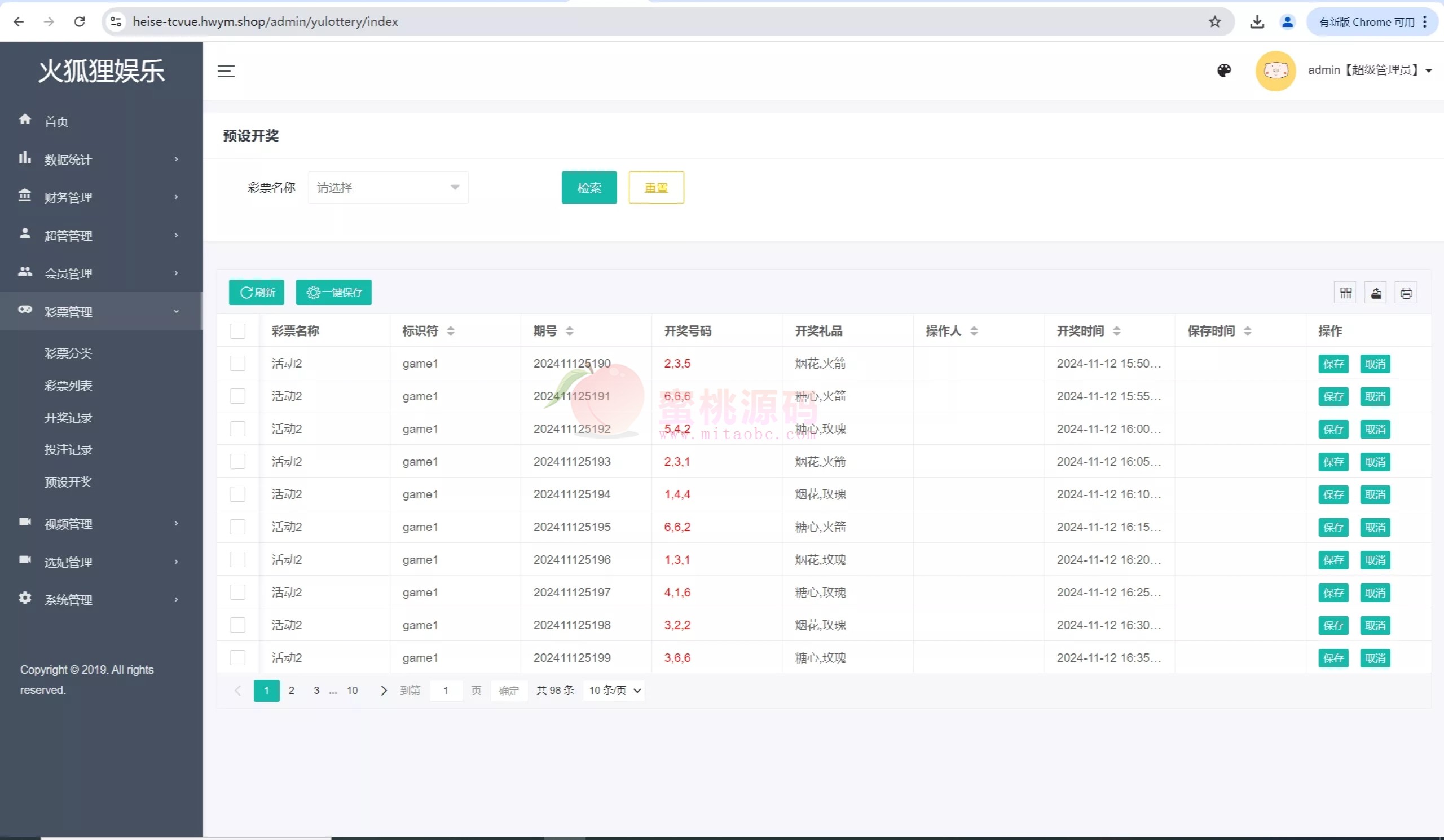Open the 彩票名称 请选择 dropdown
The height and width of the screenshot is (840, 1444).
pos(388,187)
